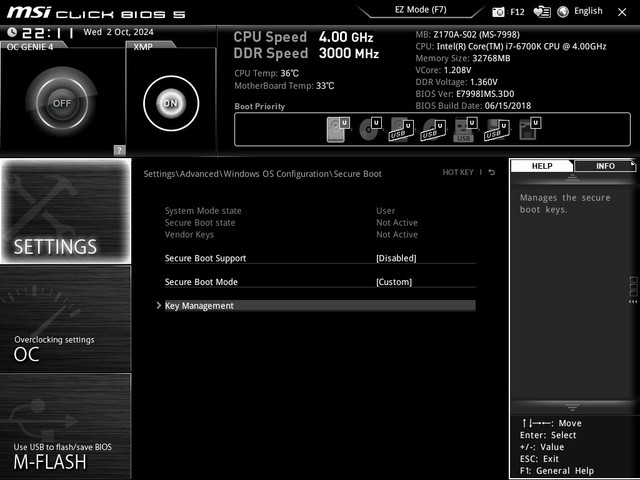The image size is (640, 480).
Task: Click the MSI Click BIOS 5 logo
Action: pos(96,12)
